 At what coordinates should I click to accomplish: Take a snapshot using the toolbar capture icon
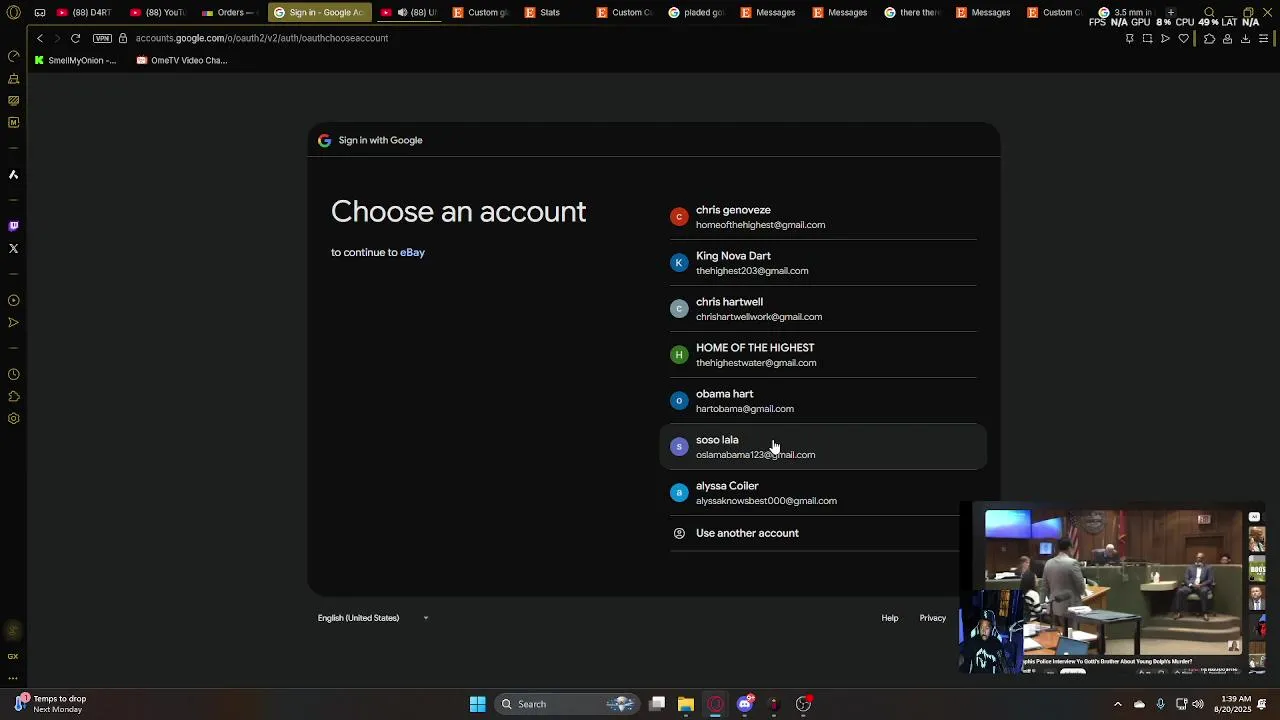[x=1147, y=38]
